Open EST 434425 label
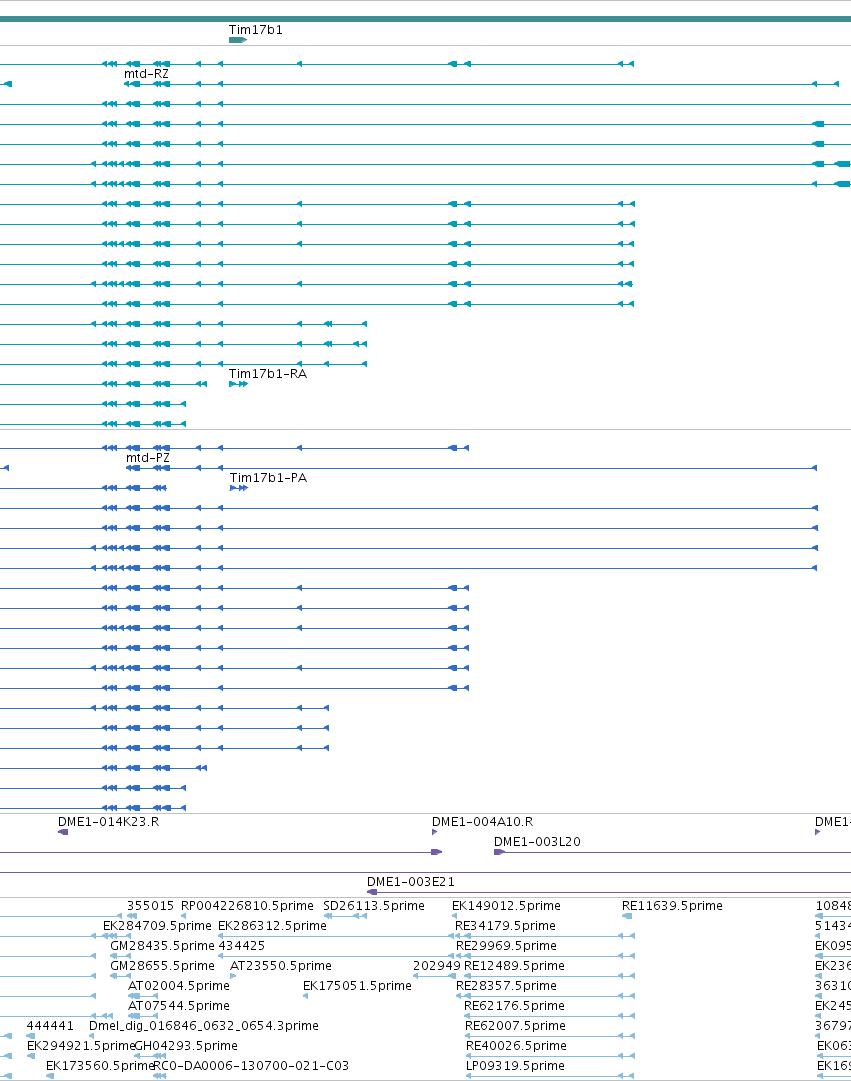 click(241, 946)
